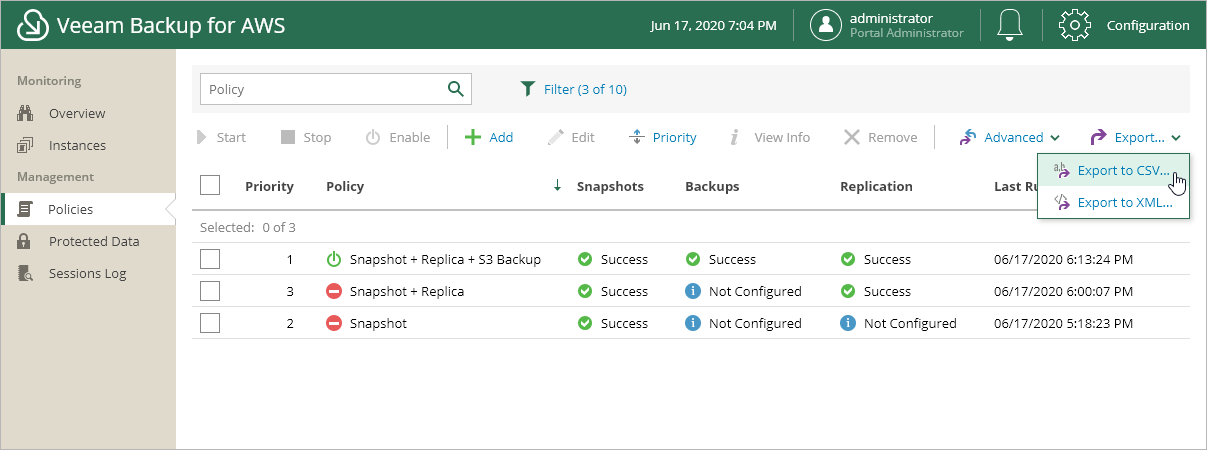
Task: Check the priority 2 Snapshot row
Action: pos(210,323)
